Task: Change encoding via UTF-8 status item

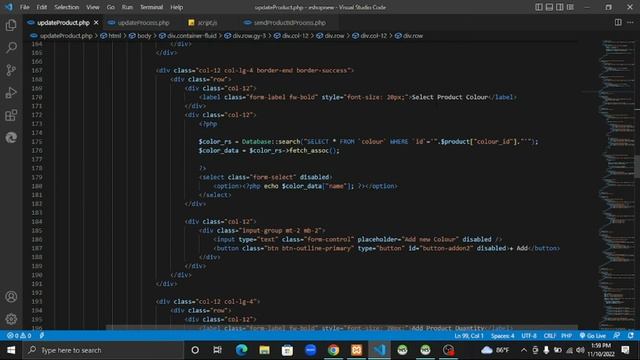Action: pyautogui.click(x=529, y=336)
